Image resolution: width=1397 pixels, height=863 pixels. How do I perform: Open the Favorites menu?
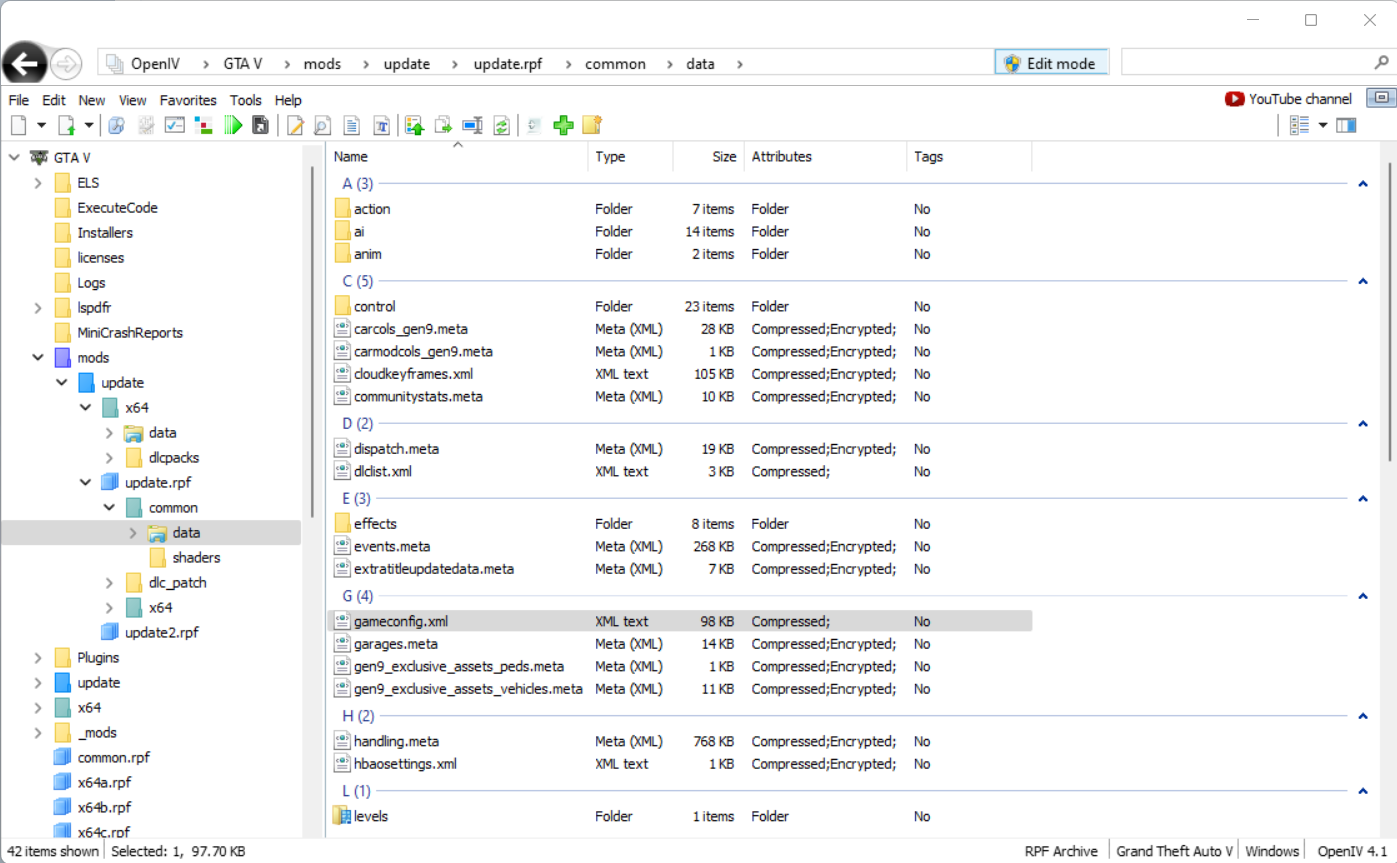188,100
